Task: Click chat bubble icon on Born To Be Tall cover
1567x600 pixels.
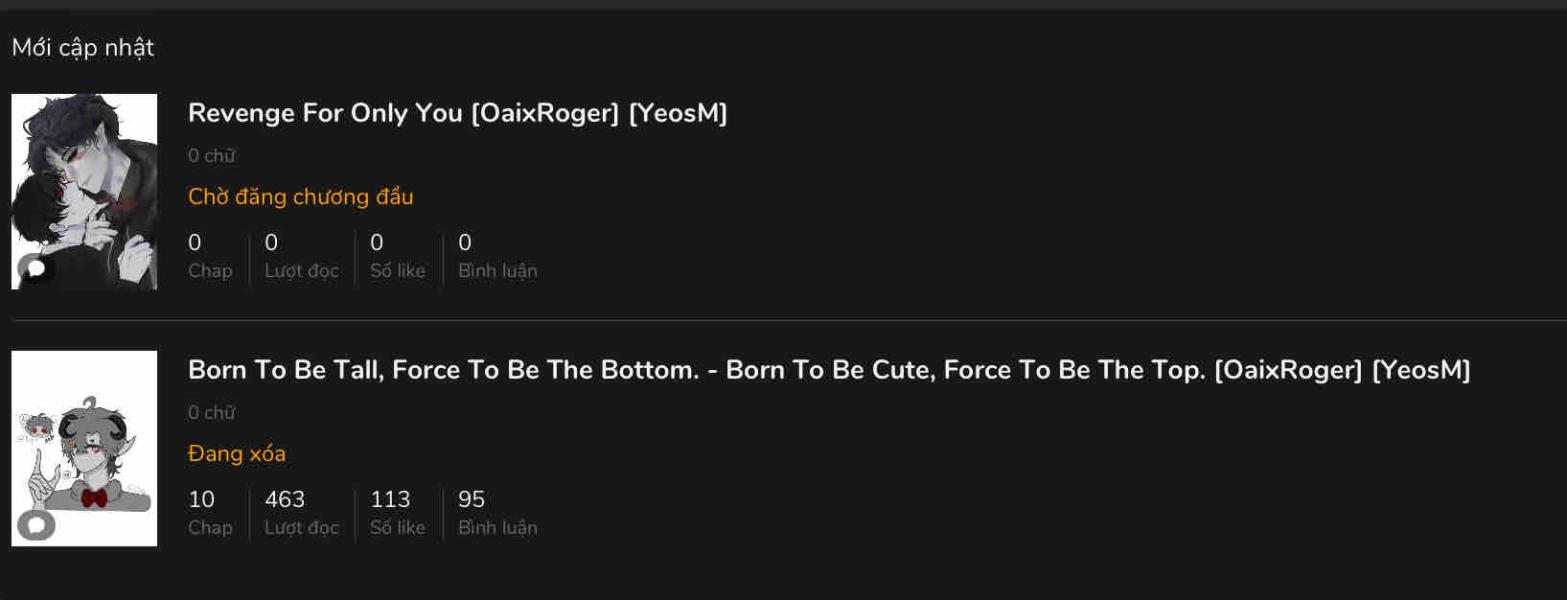Action: pyautogui.click(x=36, y=524)
